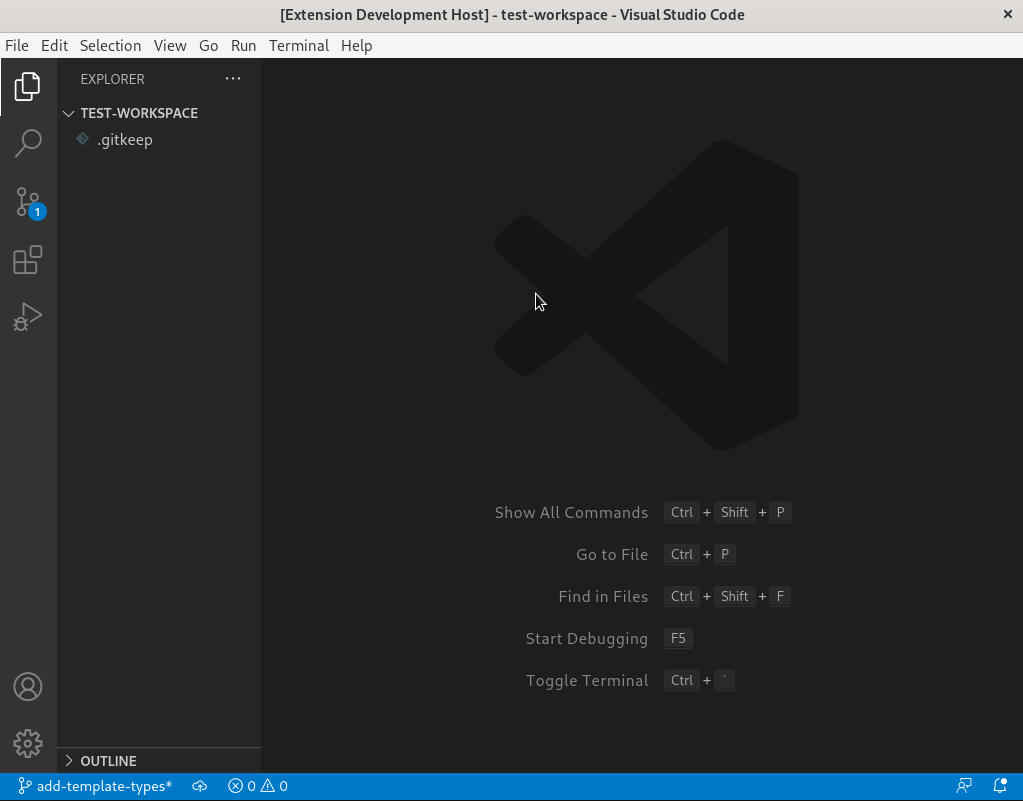Open the Views and More Actions ellipsis
Viewport: 1023px width, 801px height.
[x=233, y=79]
